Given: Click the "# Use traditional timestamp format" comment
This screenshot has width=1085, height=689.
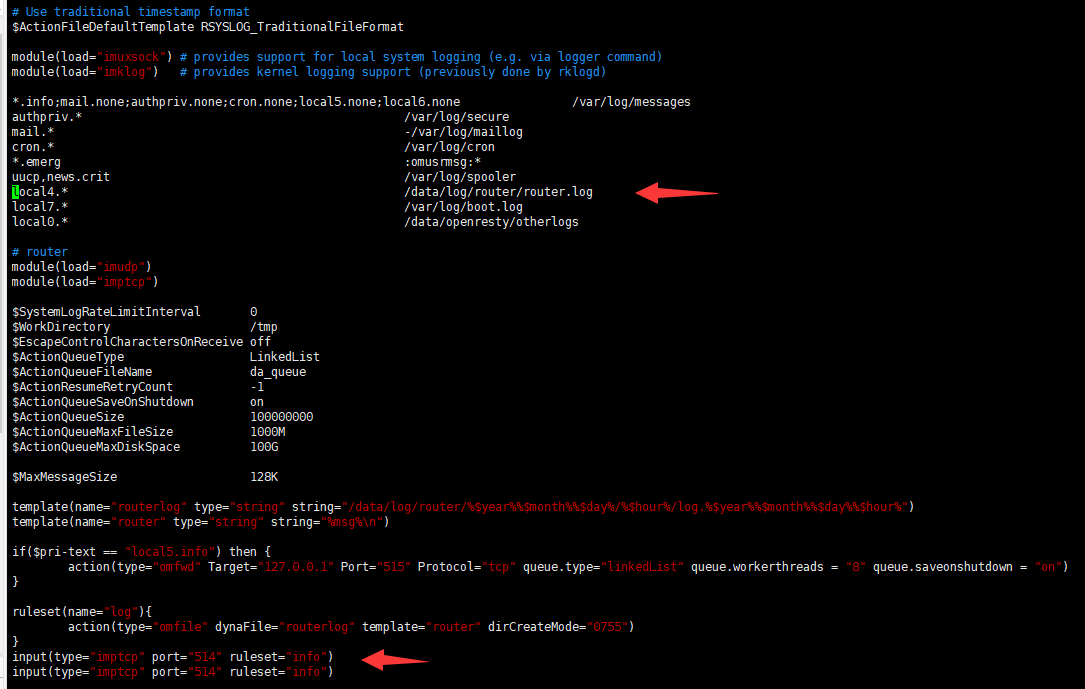Looking at the screenshot, I should click(x=131, y=12).
